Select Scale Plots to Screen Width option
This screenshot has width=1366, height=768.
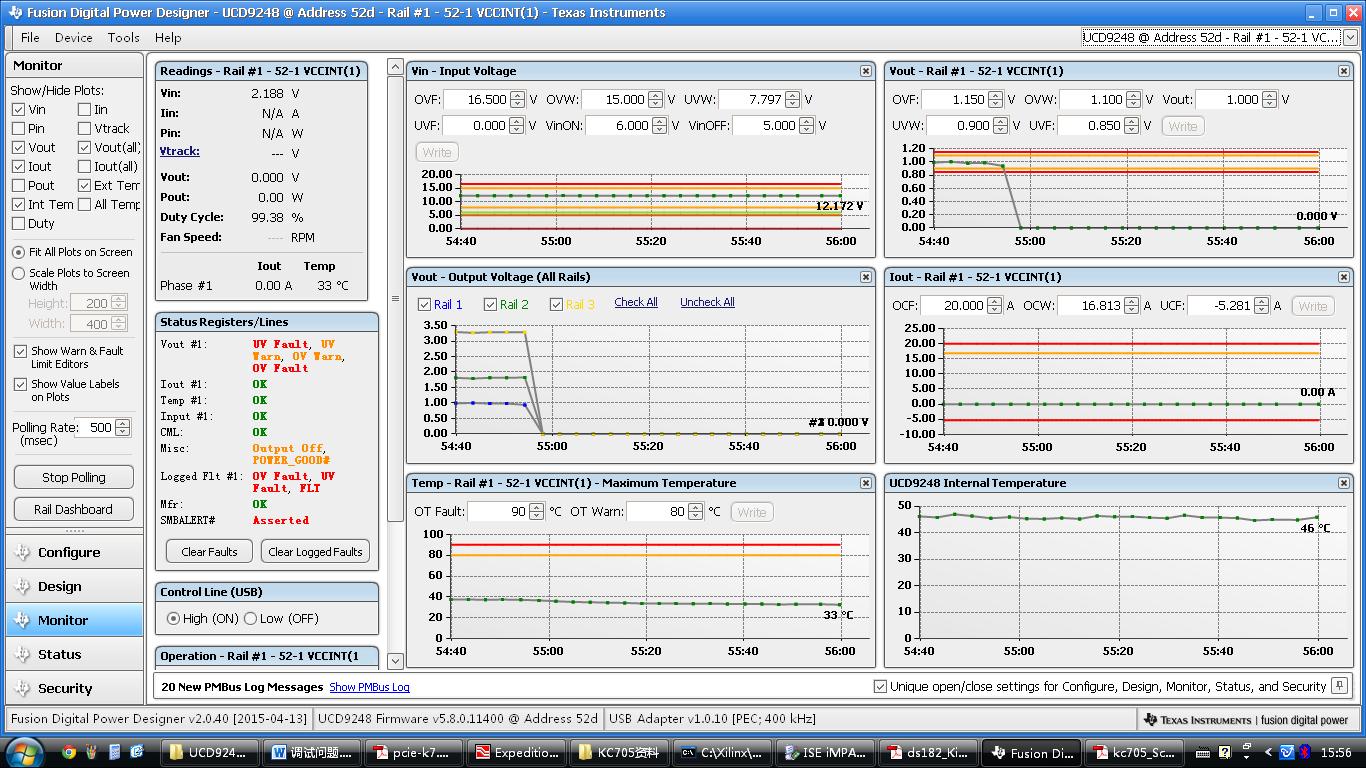coord(19,273)
